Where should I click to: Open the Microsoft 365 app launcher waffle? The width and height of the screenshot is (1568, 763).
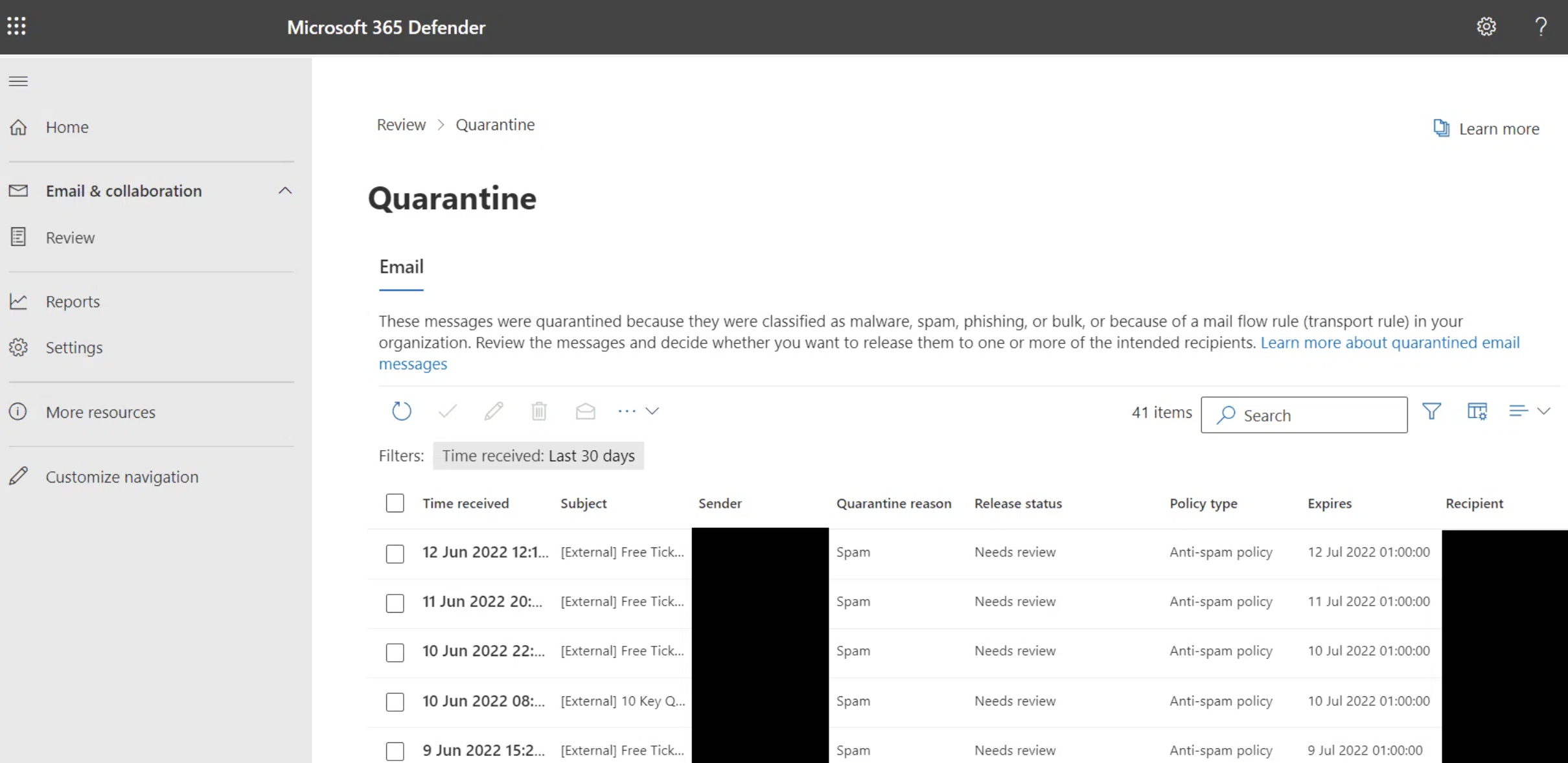17,27
